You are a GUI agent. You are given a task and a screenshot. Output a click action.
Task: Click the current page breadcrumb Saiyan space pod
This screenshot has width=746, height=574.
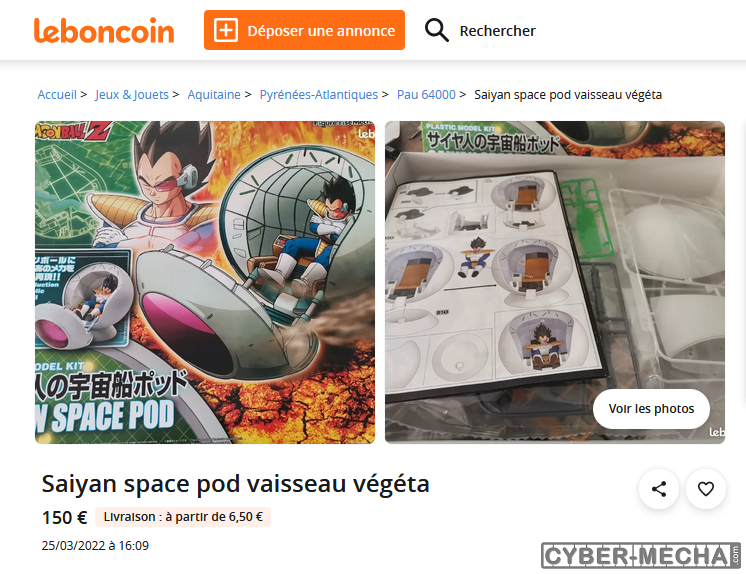click(x=568, y=95)
